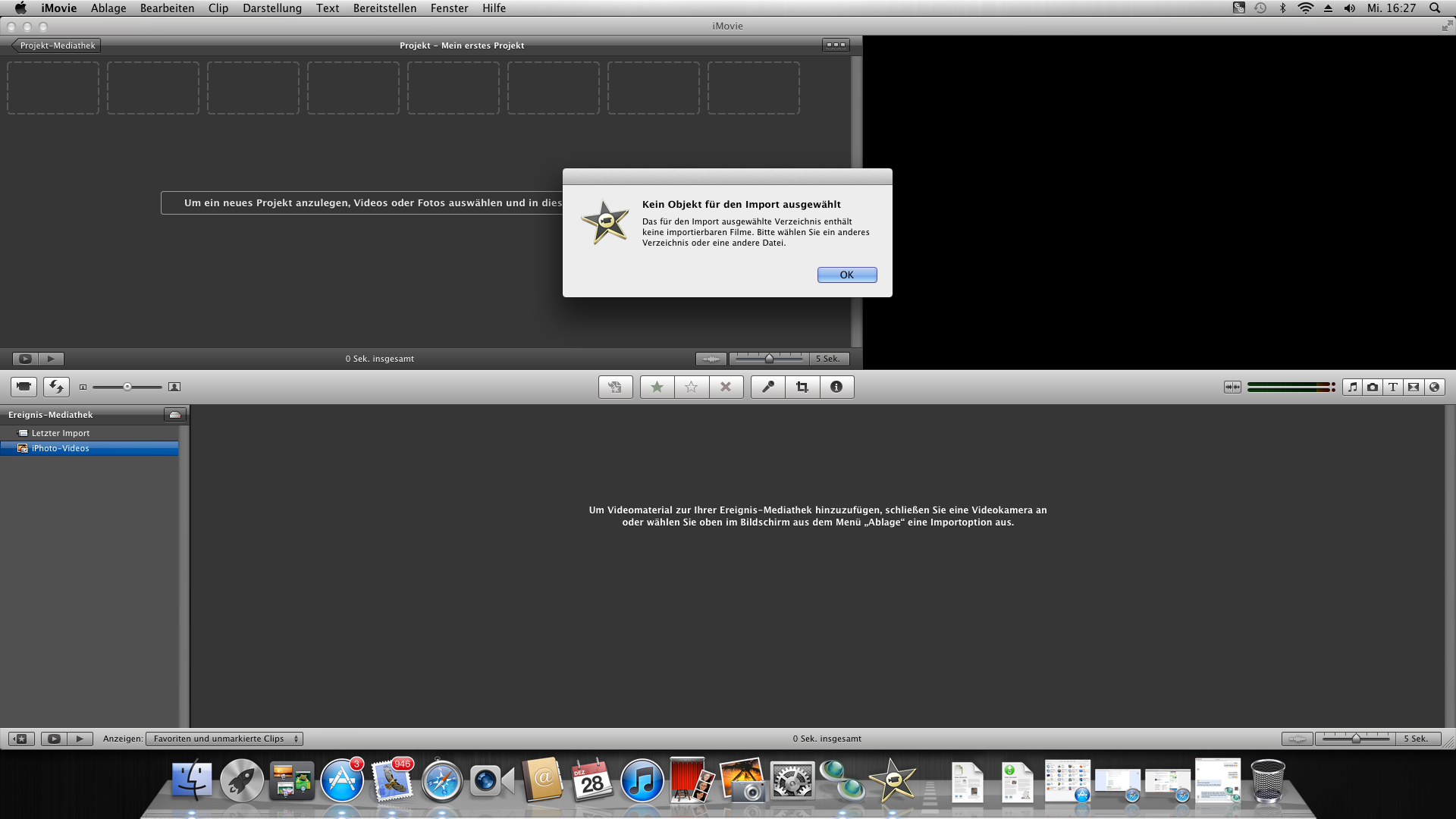This screenshot has height=819, width=1456.
Task: Play project full screen button
Action: coord(25,359)
